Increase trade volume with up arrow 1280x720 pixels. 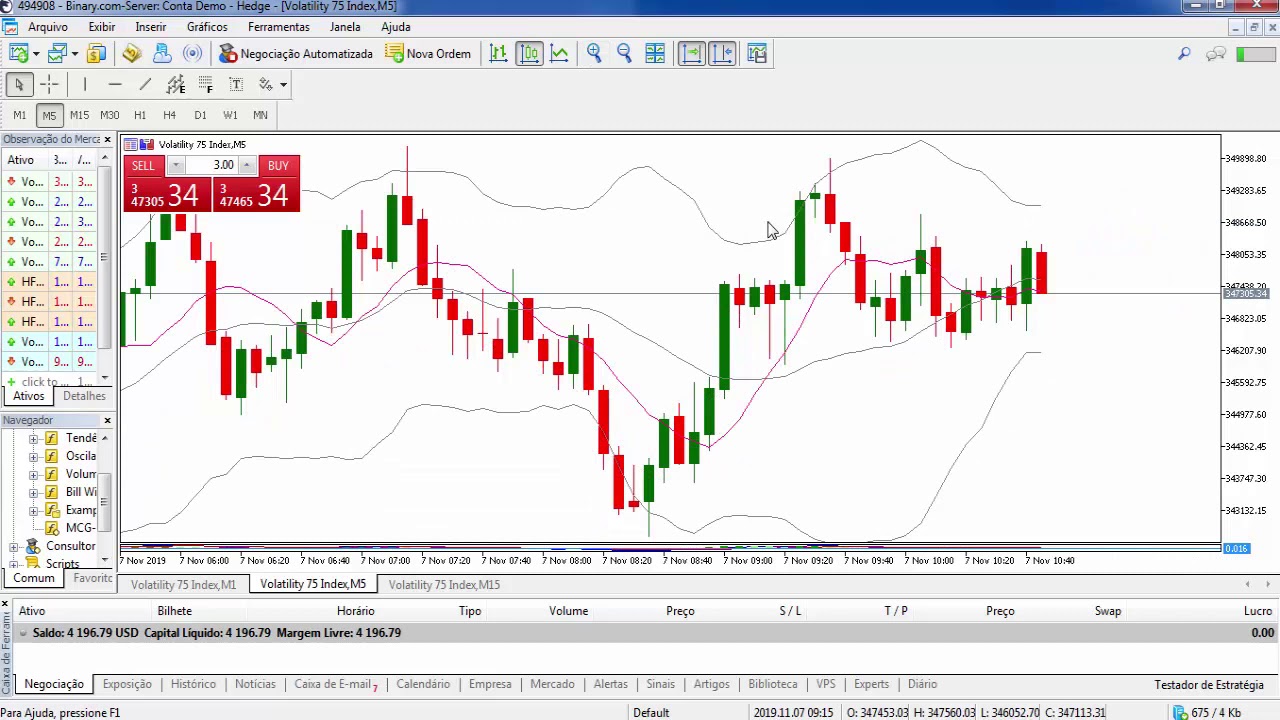[x=246, y=165]
